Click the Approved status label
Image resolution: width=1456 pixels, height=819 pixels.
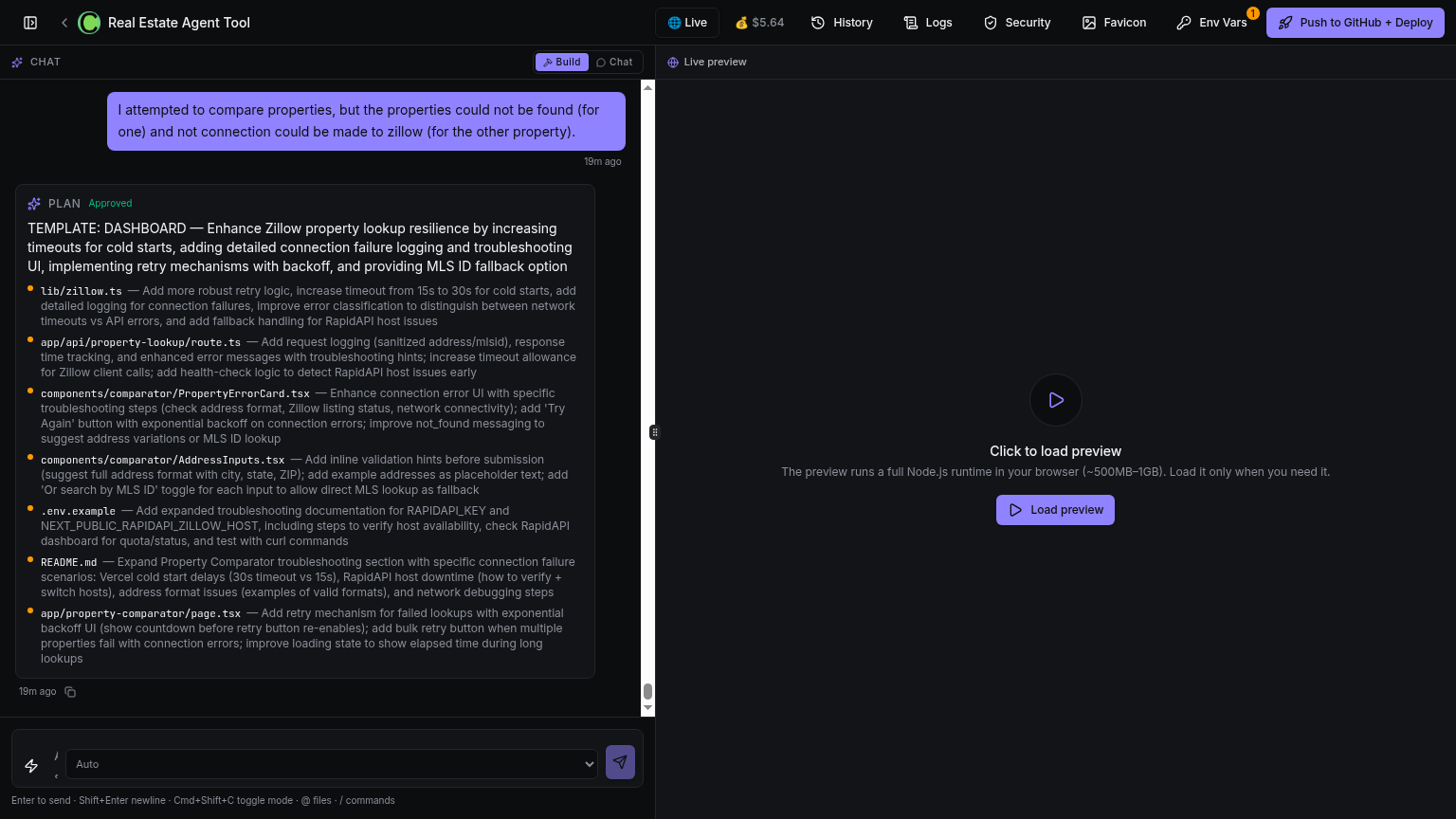coord(110,203)
